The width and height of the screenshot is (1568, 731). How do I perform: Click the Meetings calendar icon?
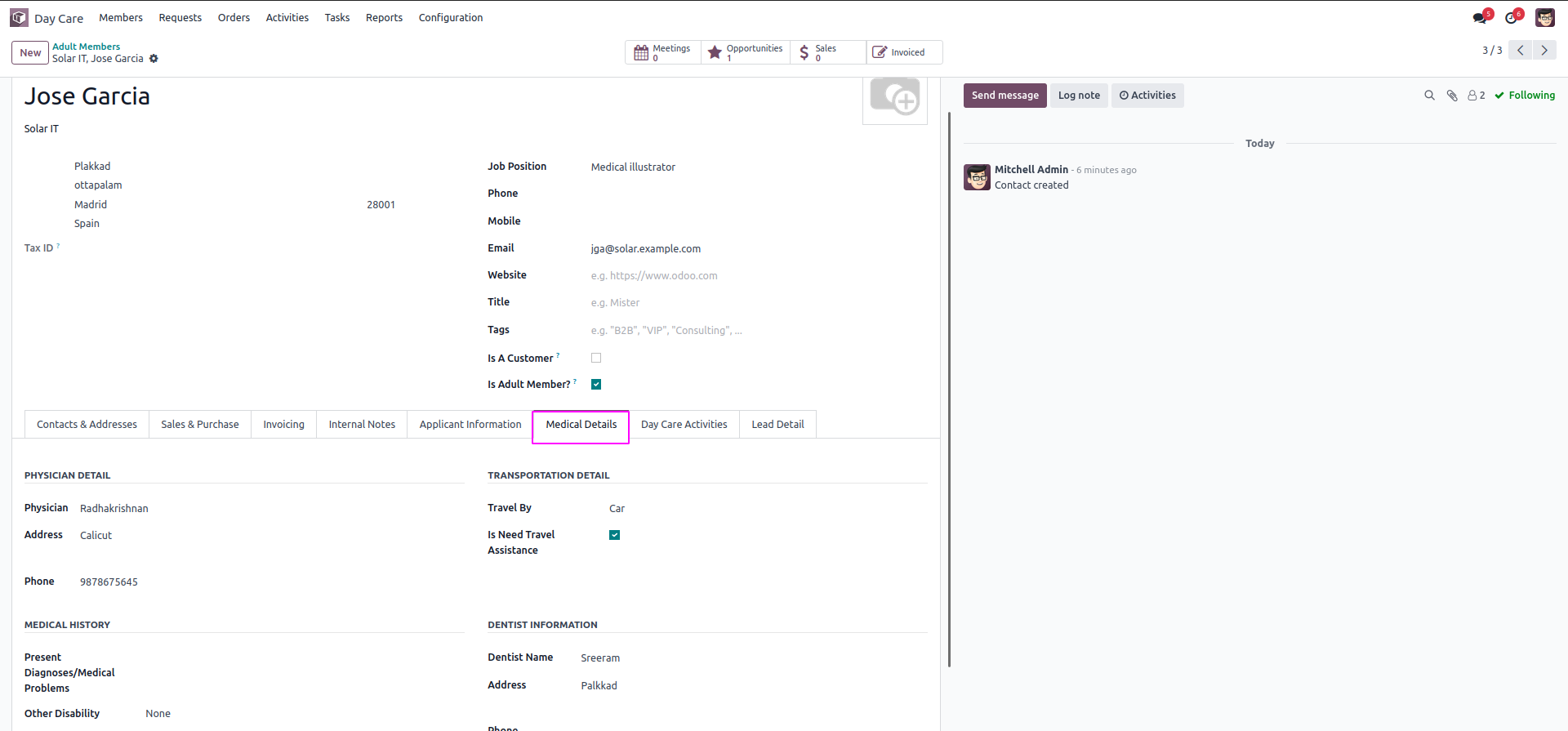[641, 52]
